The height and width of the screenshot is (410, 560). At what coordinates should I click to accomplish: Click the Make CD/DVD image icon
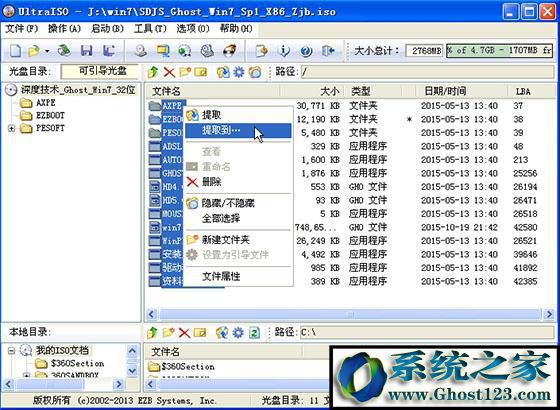(140, 51)
